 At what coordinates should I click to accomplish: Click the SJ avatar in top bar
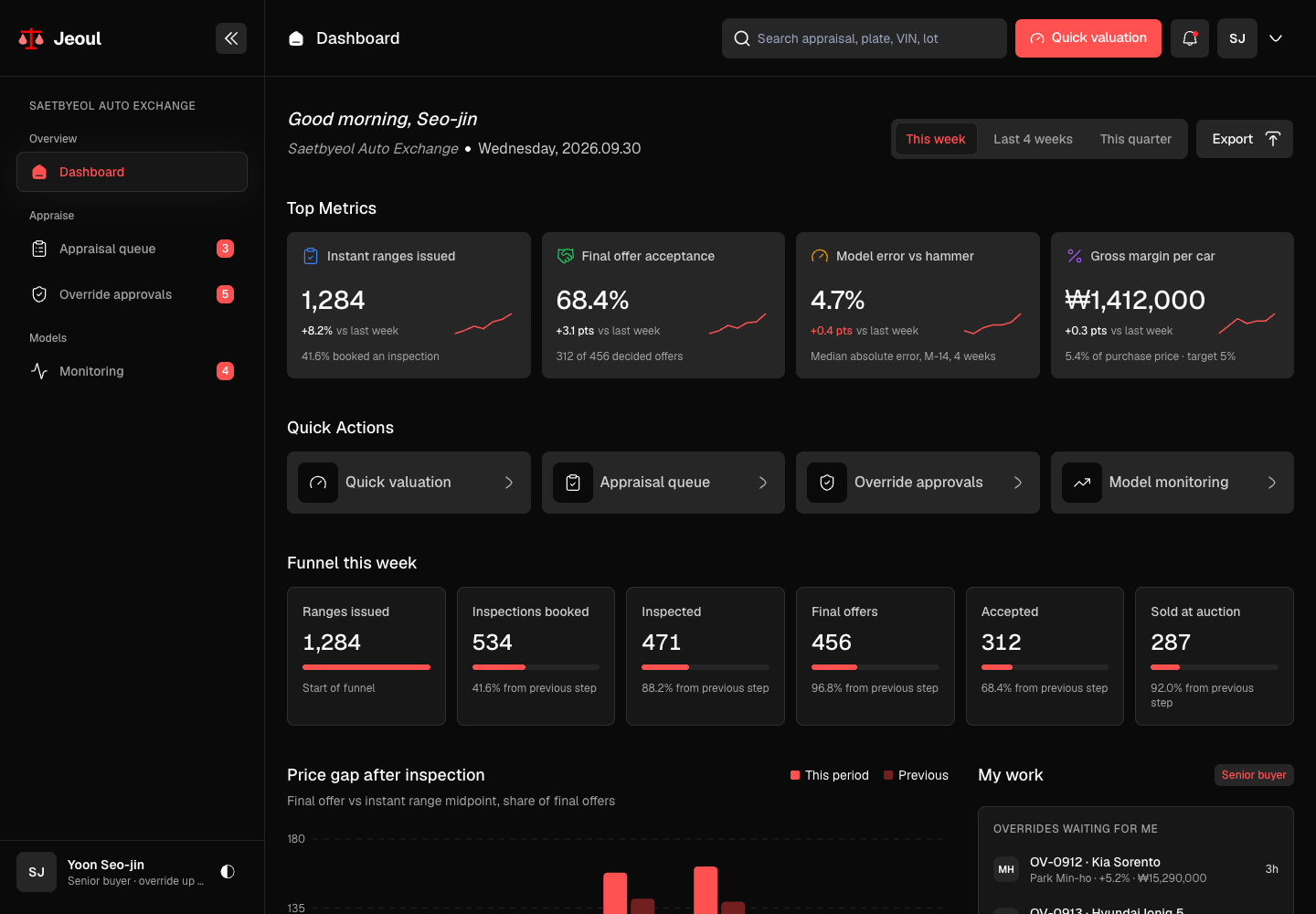coord(1237,38)
